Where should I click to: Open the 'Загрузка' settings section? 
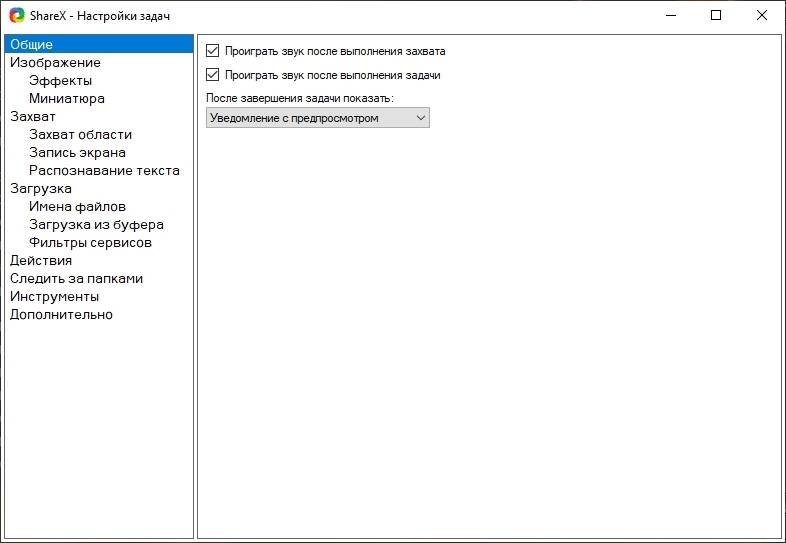(41, 188)
